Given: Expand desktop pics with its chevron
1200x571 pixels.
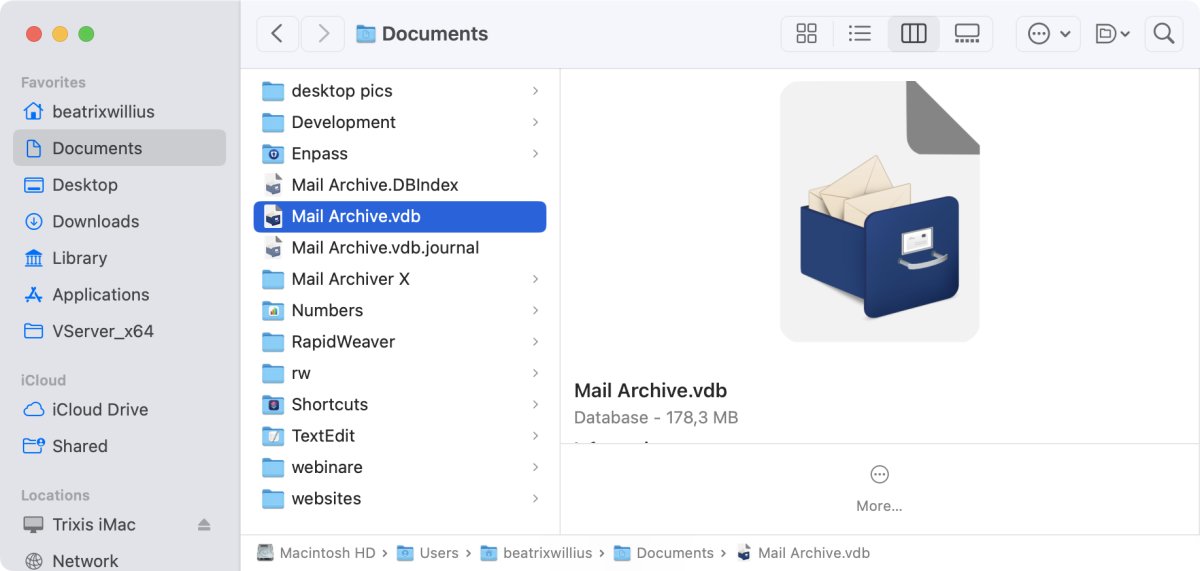Looking at the screenshot, I should pyautogui.click(x=536, y=91).
